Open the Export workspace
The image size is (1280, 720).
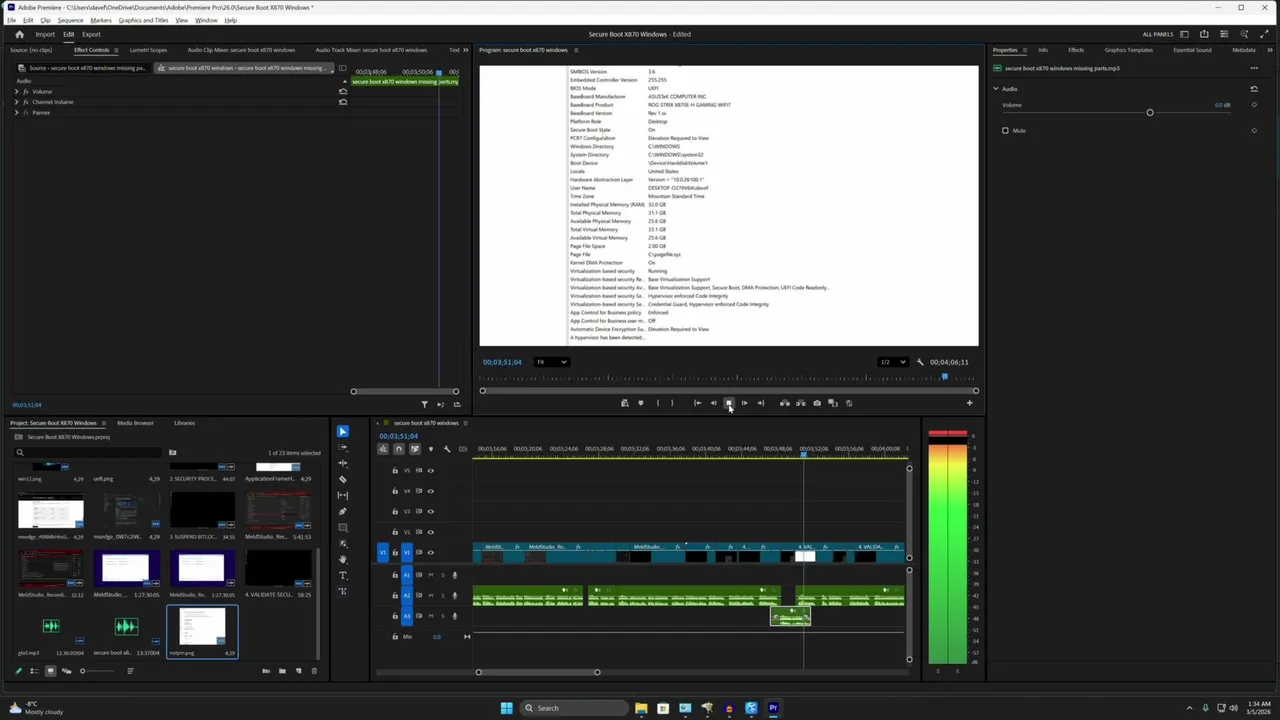pos(91,34)
